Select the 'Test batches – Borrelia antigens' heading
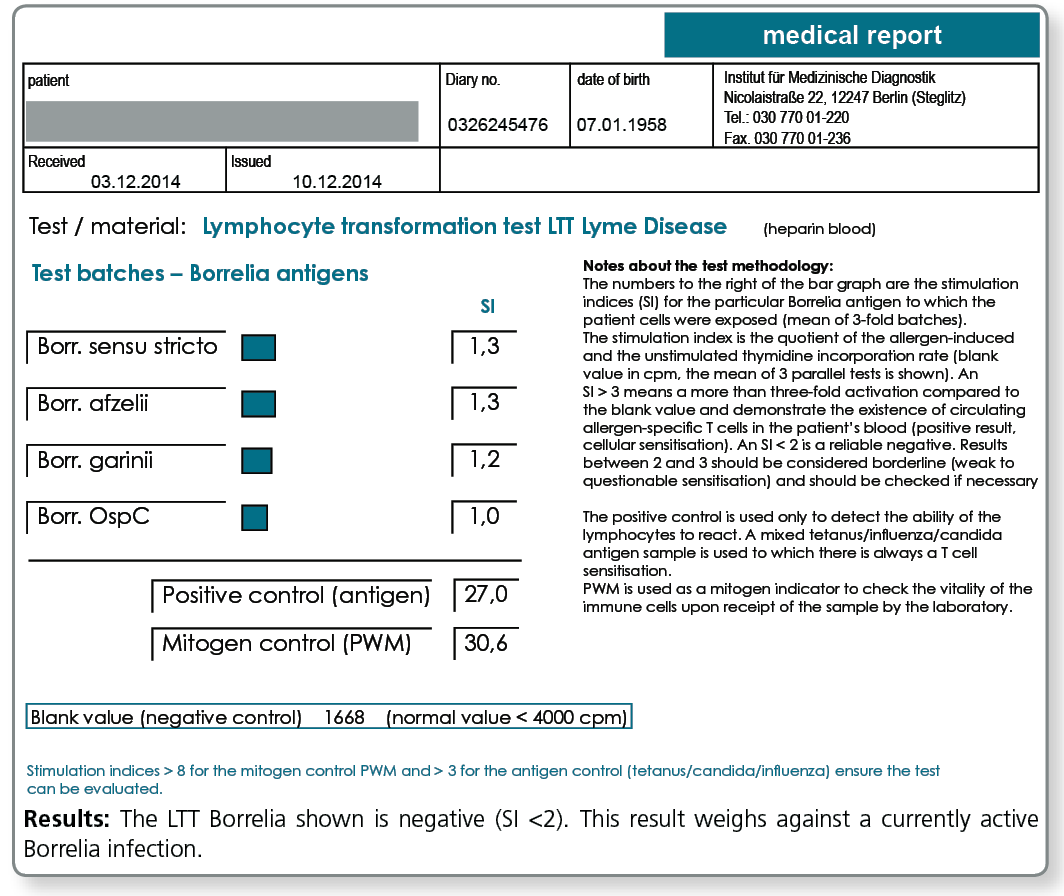1064x896 pixels. (x=200, y=273)
